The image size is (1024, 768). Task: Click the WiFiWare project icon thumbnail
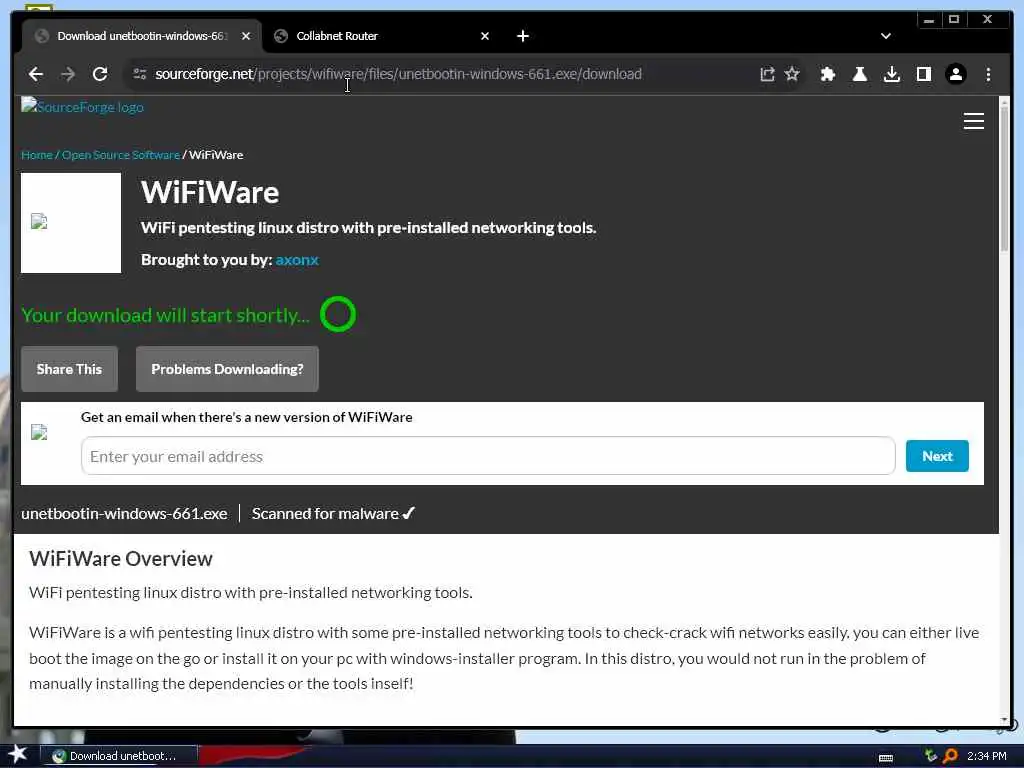pyautogui.click(x=71, y=223)
